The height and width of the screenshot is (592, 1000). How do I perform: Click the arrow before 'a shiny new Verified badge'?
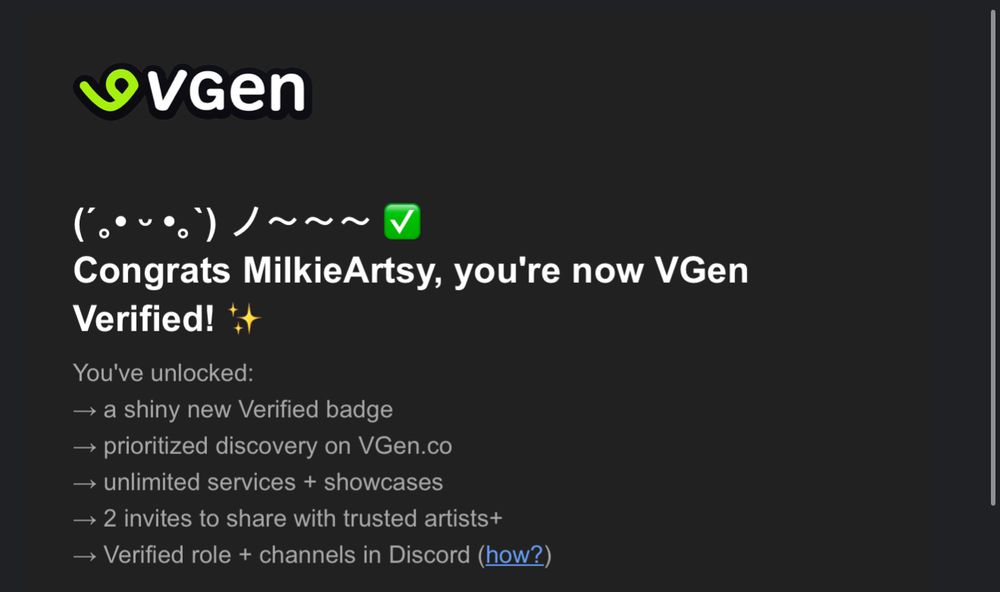(84, 411)
